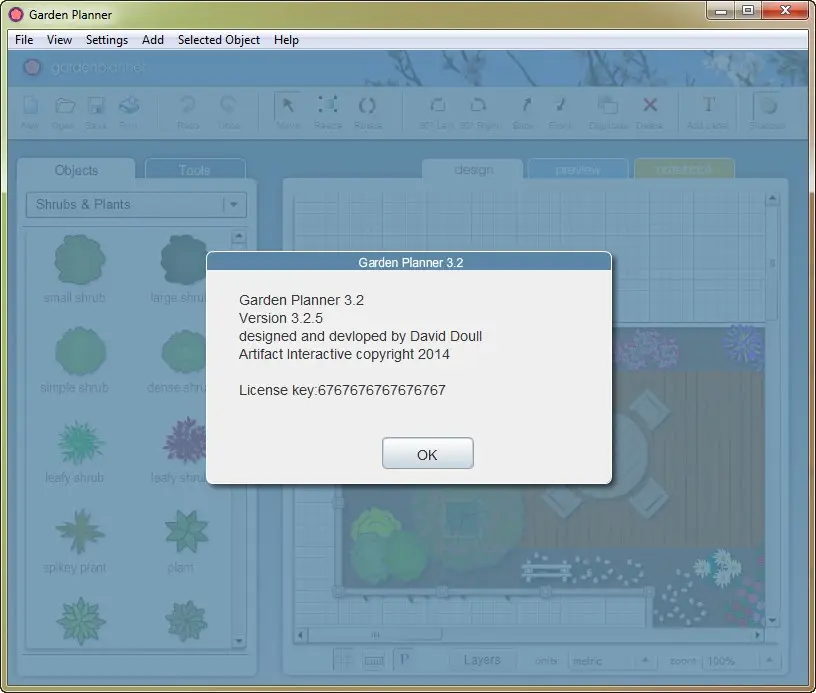Screen dimensions: 816x693
Task: Click the canvas vertical scroll up arrow
Action: (772, 198)
